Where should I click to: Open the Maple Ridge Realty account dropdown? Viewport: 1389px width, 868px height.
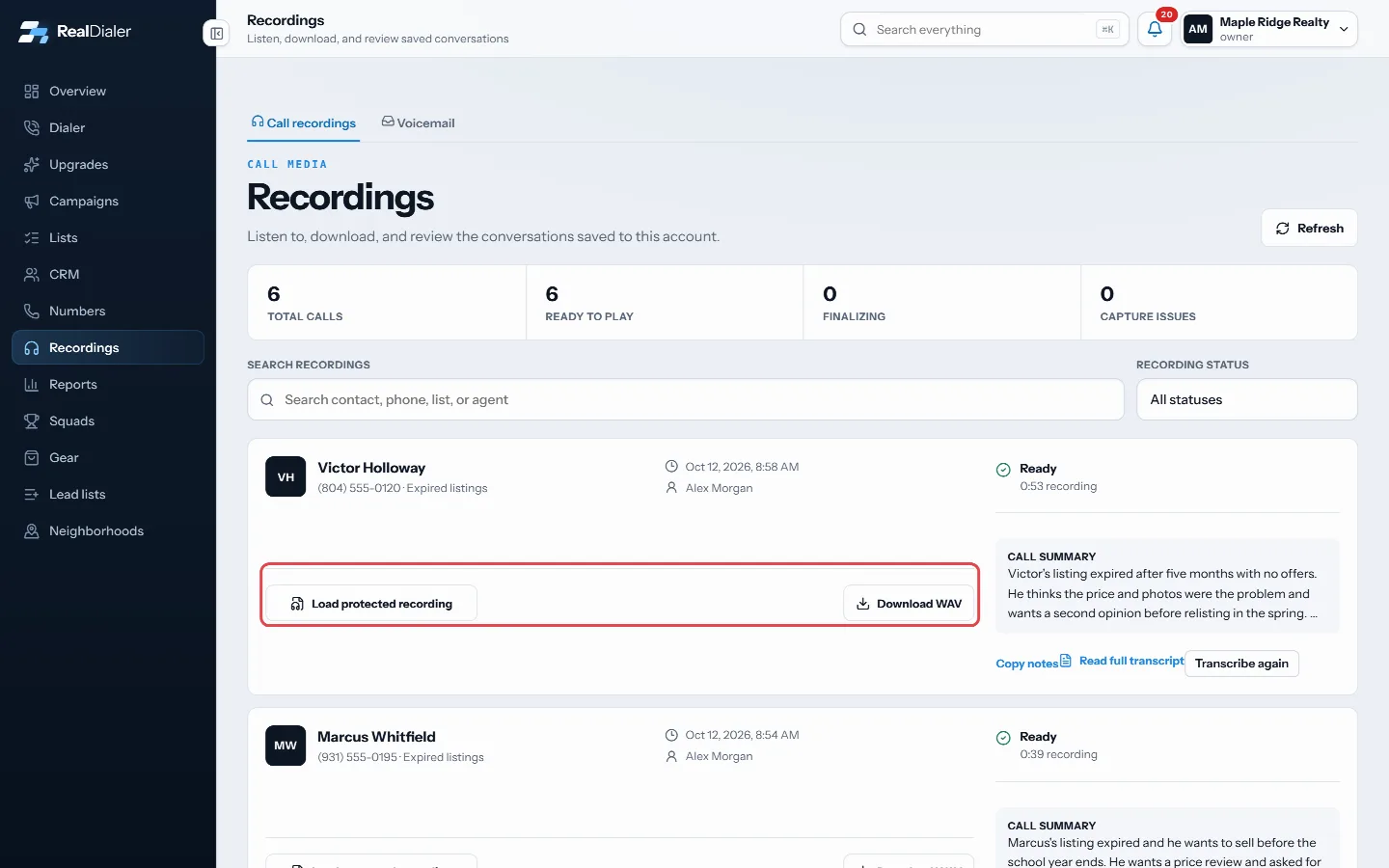[1269, 29]
